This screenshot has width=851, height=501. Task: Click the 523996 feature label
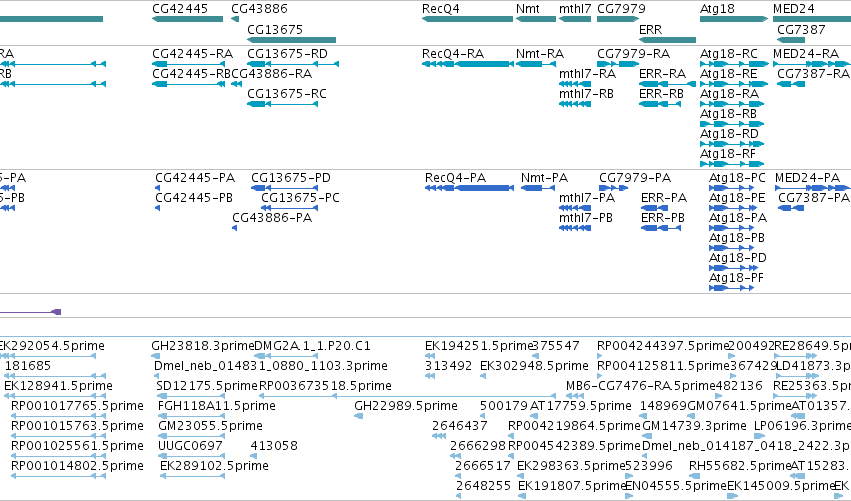649,466
